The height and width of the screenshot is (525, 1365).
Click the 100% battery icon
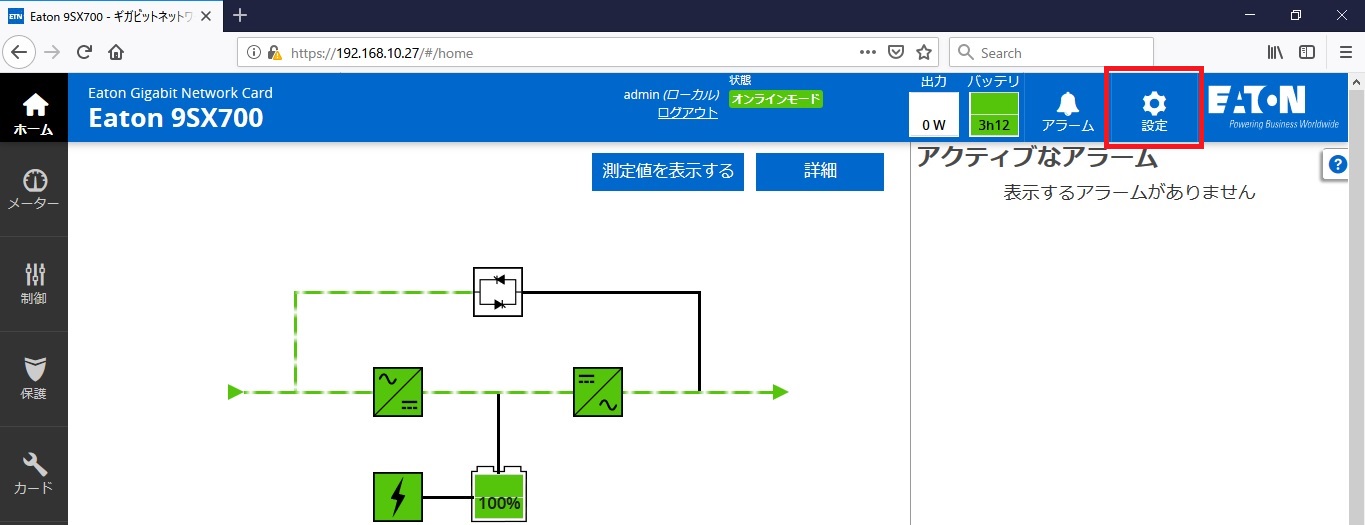[x=499, y=495]
